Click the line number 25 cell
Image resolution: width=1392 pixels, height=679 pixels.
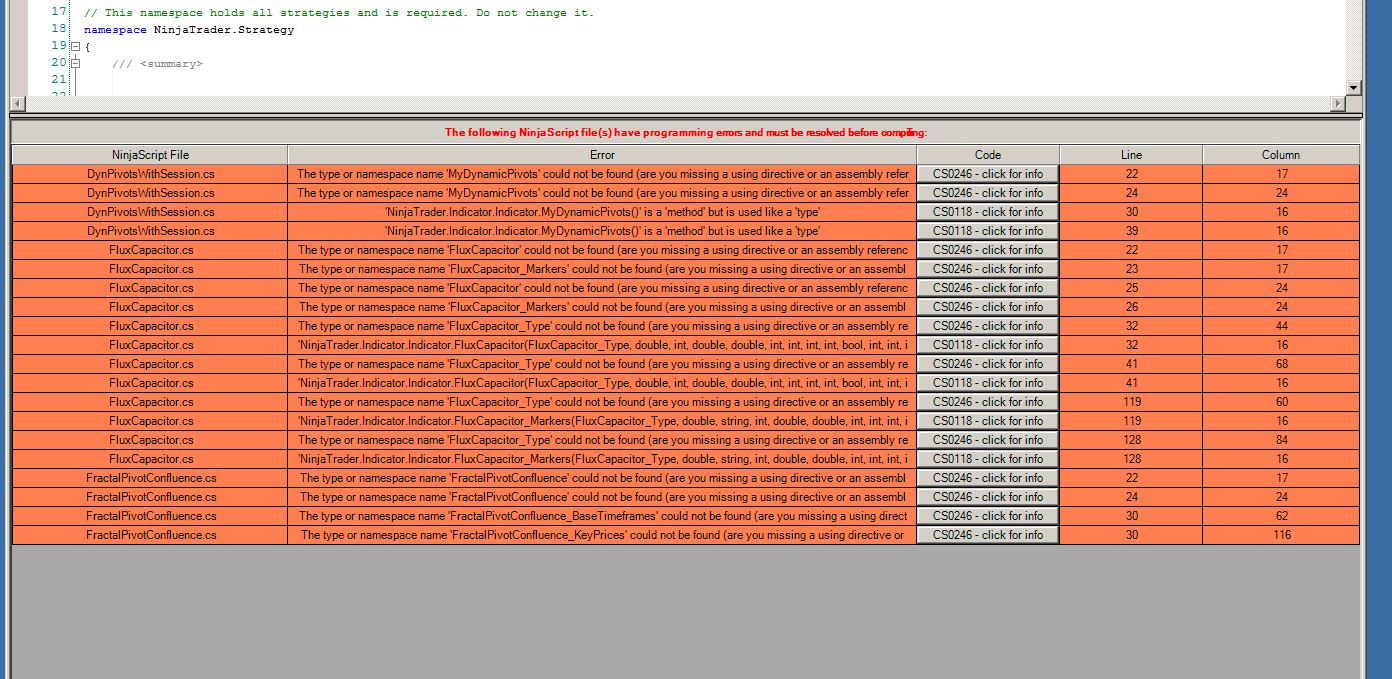point(1131,288)
